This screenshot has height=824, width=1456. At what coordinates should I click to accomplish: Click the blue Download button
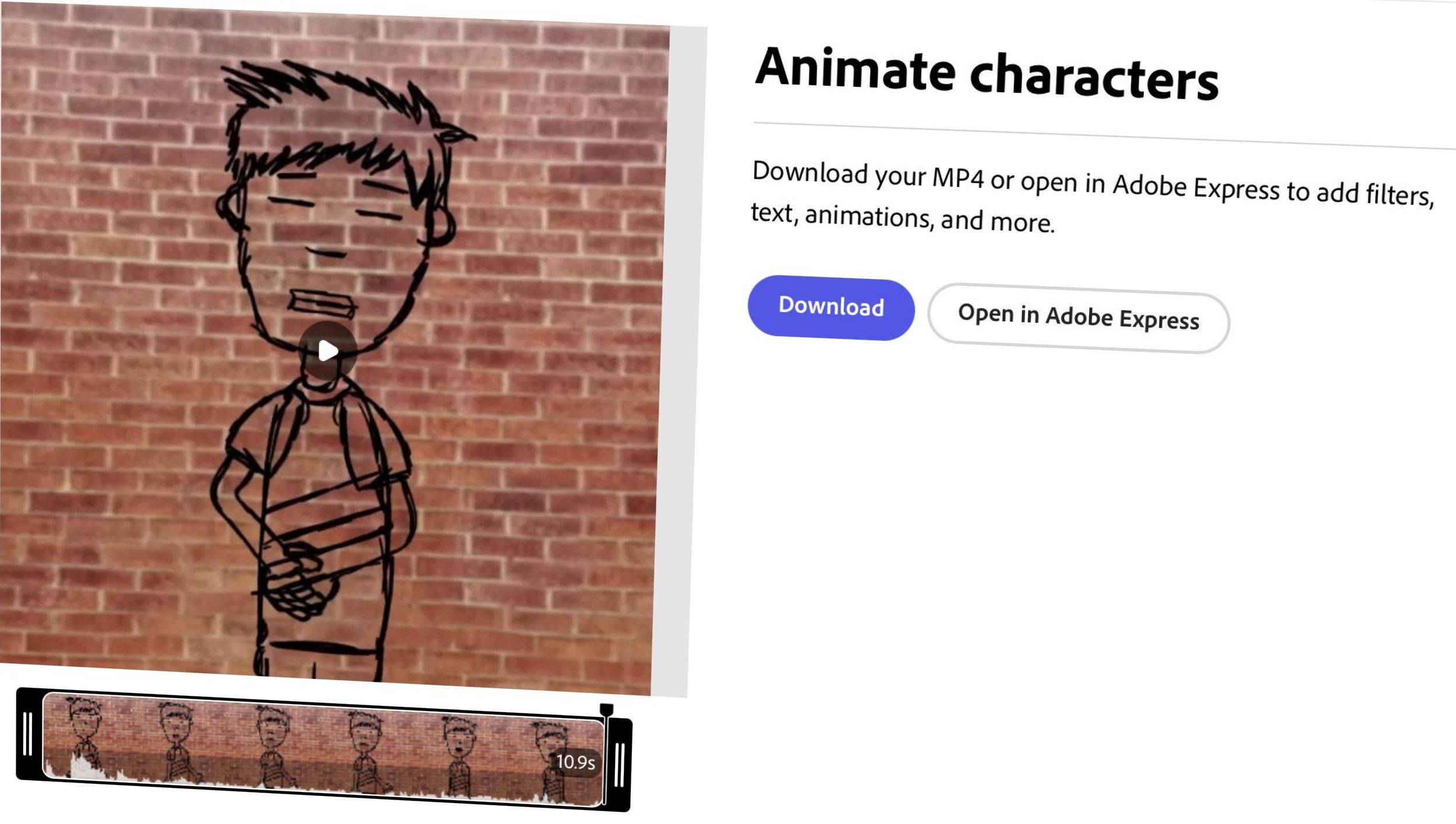point(831,307)
